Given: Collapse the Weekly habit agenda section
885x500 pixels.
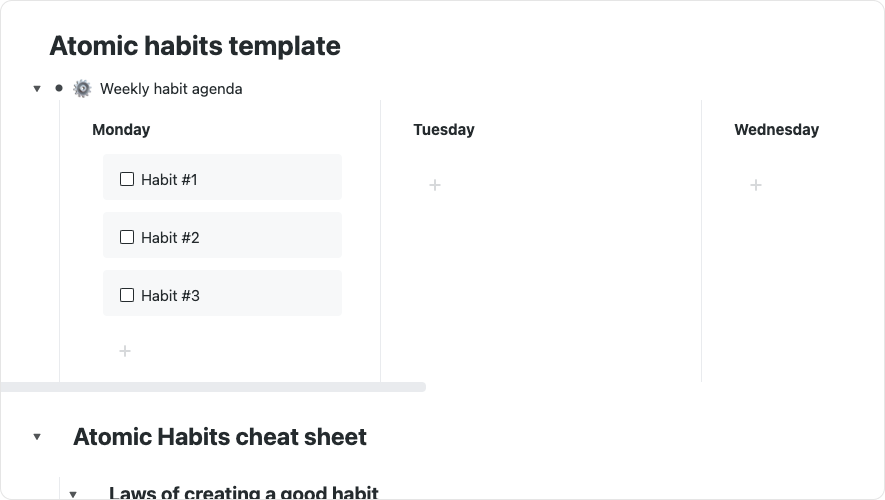Looking at the screenshot, I should (37, 89).
